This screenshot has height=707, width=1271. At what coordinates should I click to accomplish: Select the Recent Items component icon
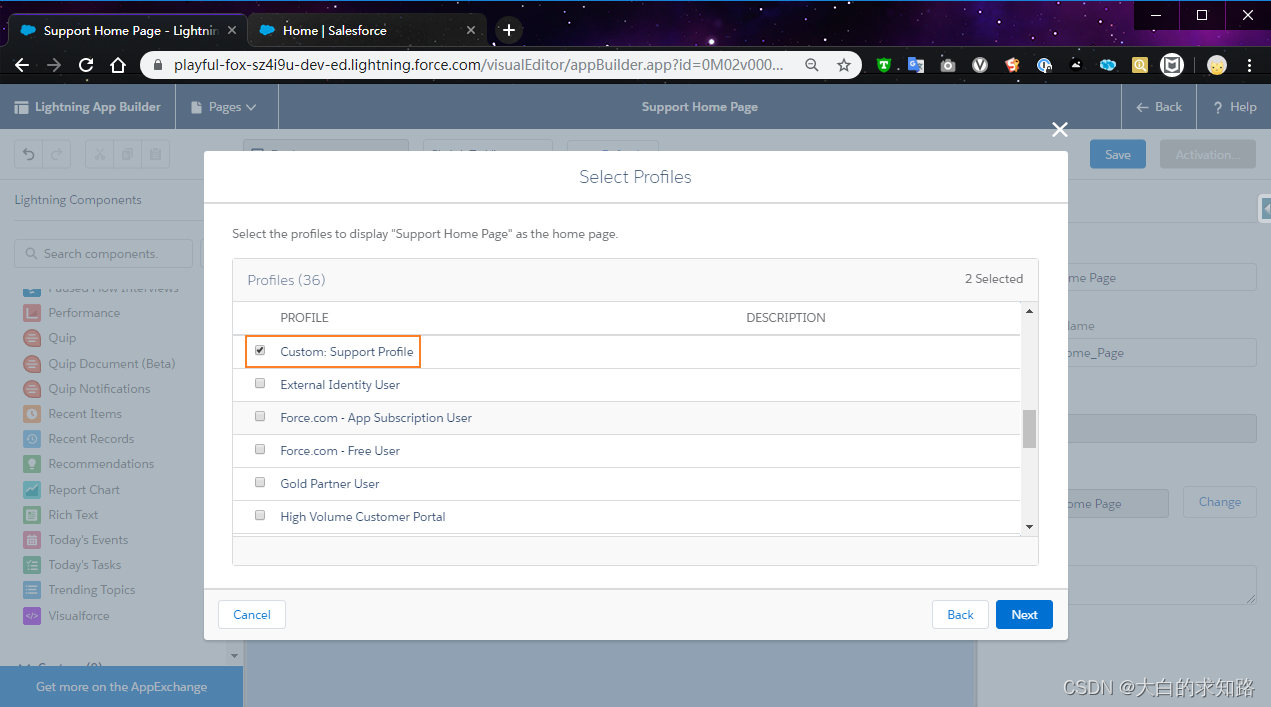point(32,414)
